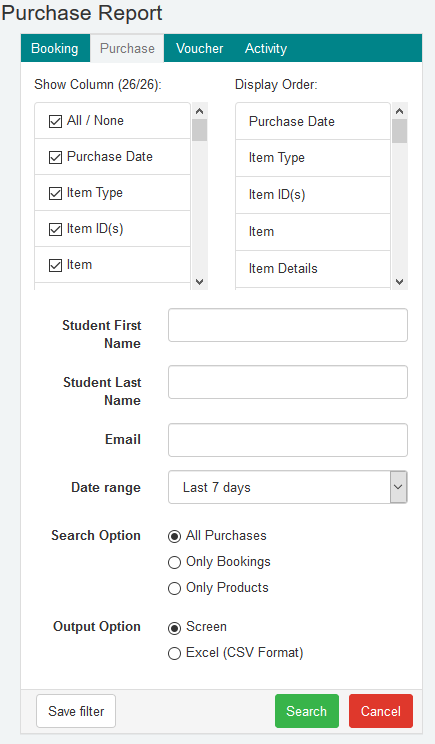Click down arrow of Display Order scrollbar

(400, 282)
